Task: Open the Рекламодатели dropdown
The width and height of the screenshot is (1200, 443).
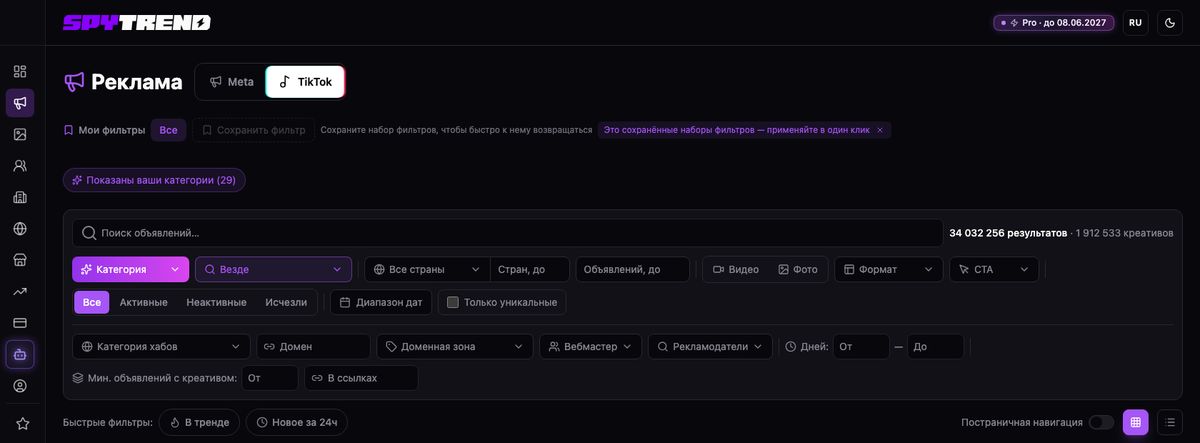Action: [x=710, y=347]
